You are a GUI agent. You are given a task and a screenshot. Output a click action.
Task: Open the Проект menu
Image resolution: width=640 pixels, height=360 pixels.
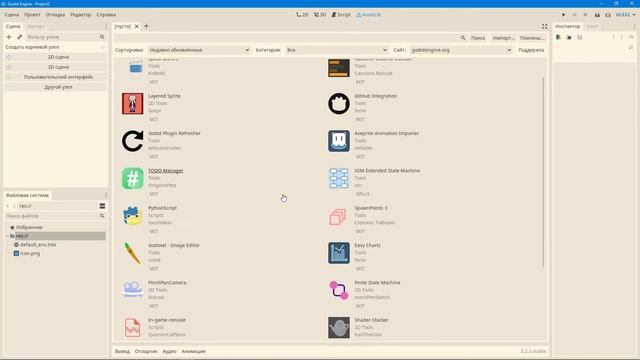[32, 15]
